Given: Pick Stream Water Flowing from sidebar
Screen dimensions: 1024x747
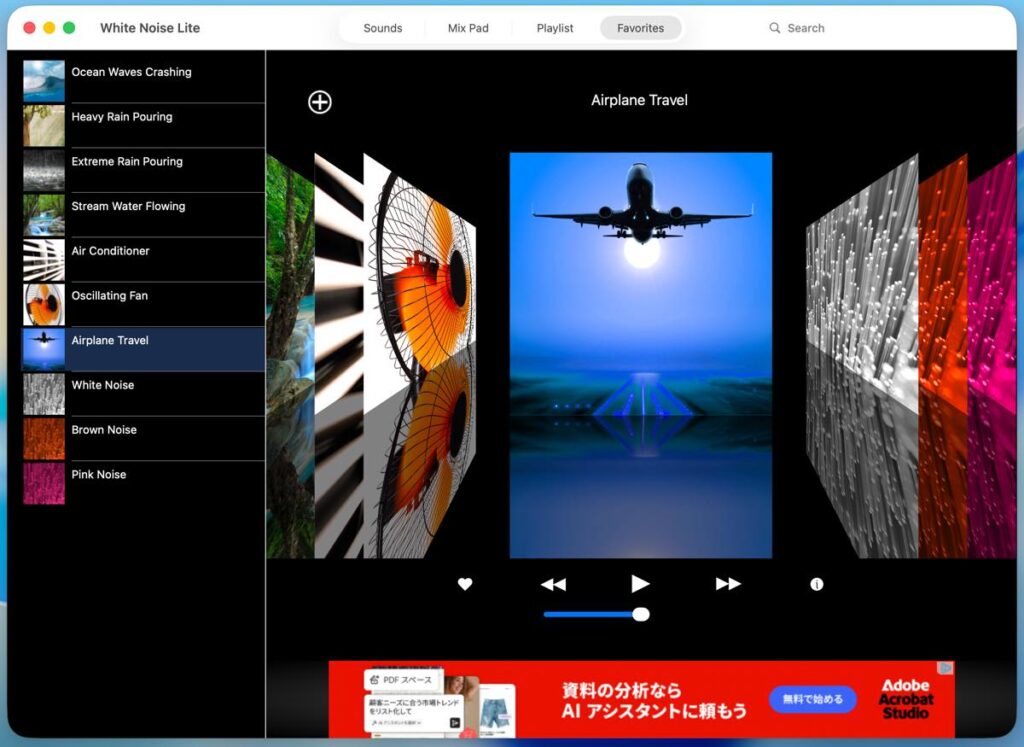Looking at the screenshot, I should (128, 206).
